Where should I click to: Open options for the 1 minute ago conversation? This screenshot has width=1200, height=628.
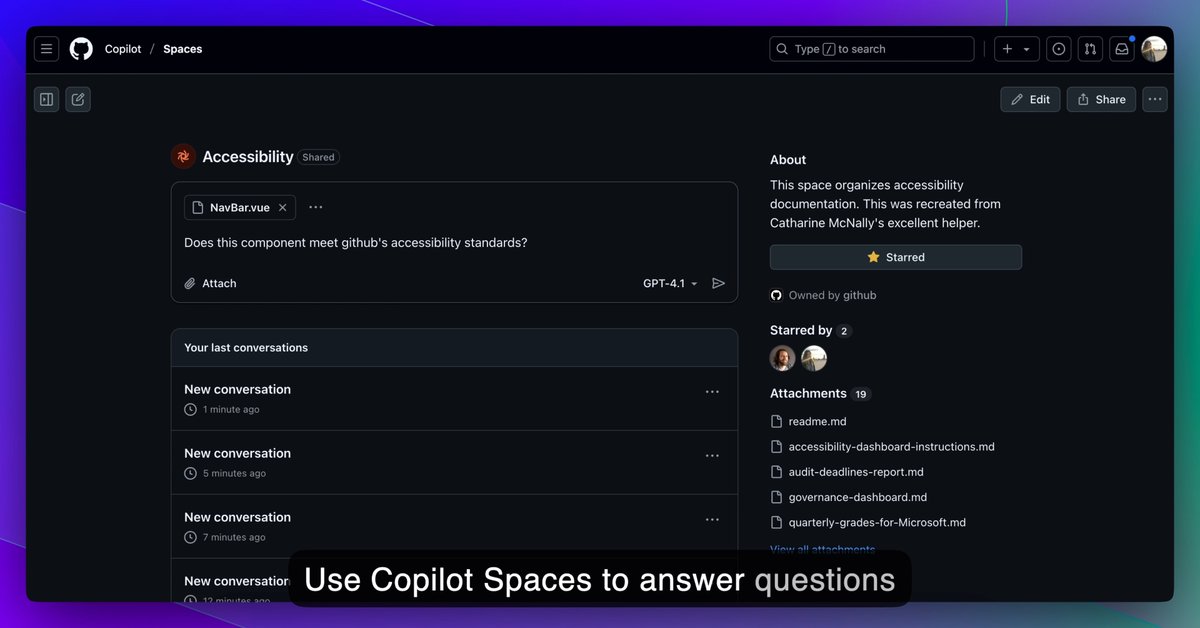(x=712, y=392)
